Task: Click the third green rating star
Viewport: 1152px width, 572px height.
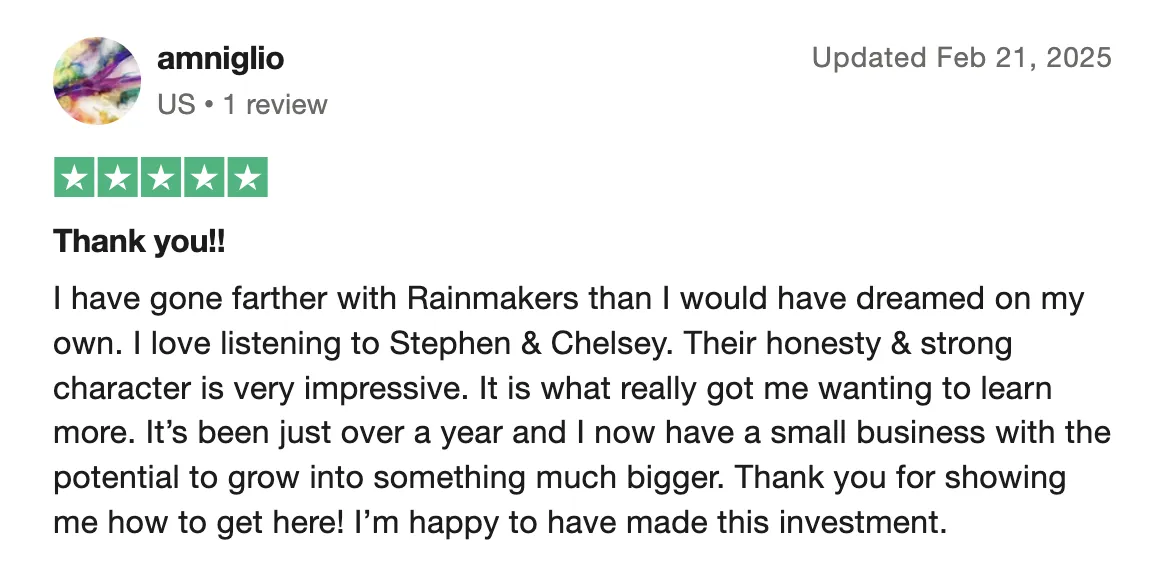Action: [x=161, y=177]
